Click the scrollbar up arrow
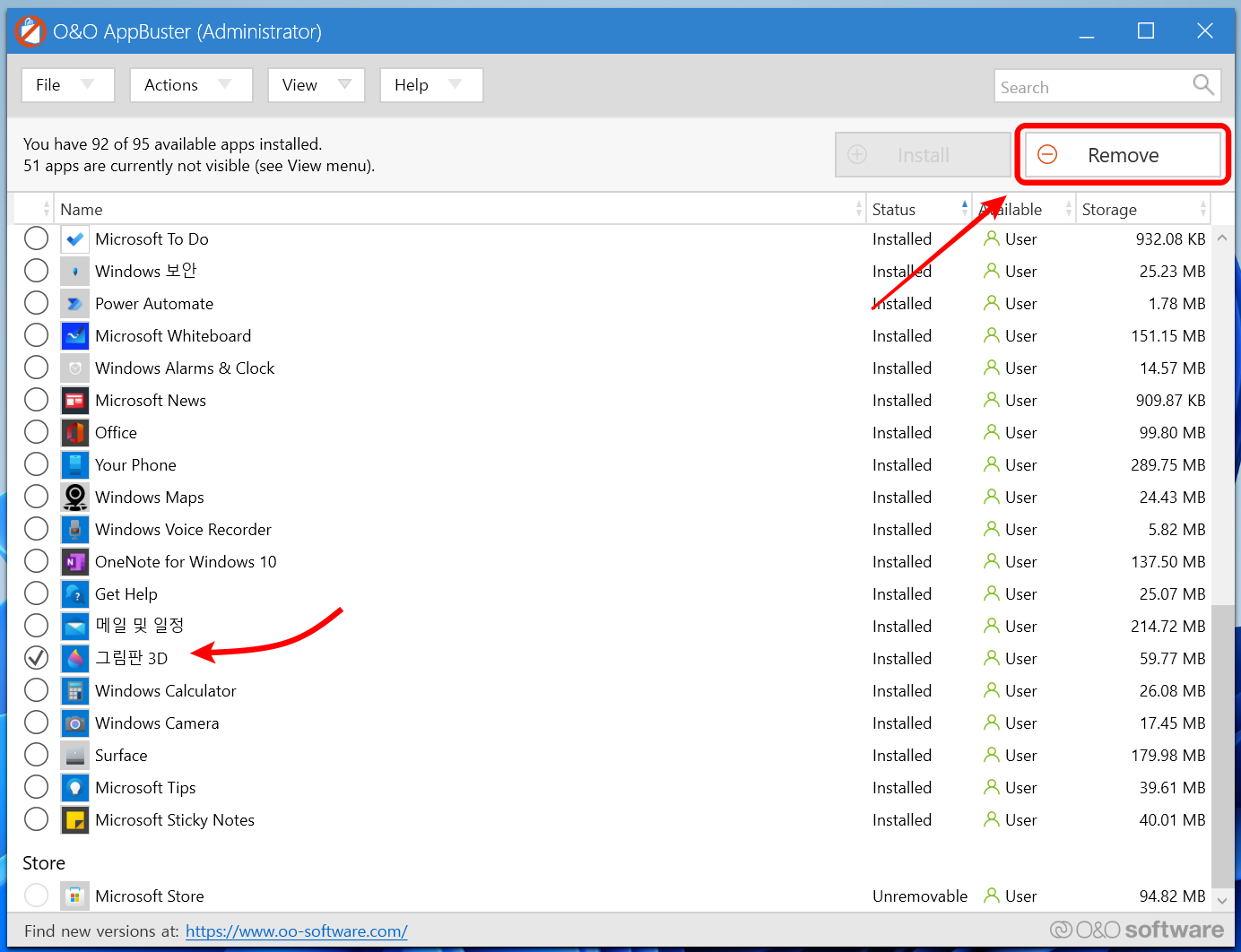This screenshot has height=952, width=1241. 1222,238
